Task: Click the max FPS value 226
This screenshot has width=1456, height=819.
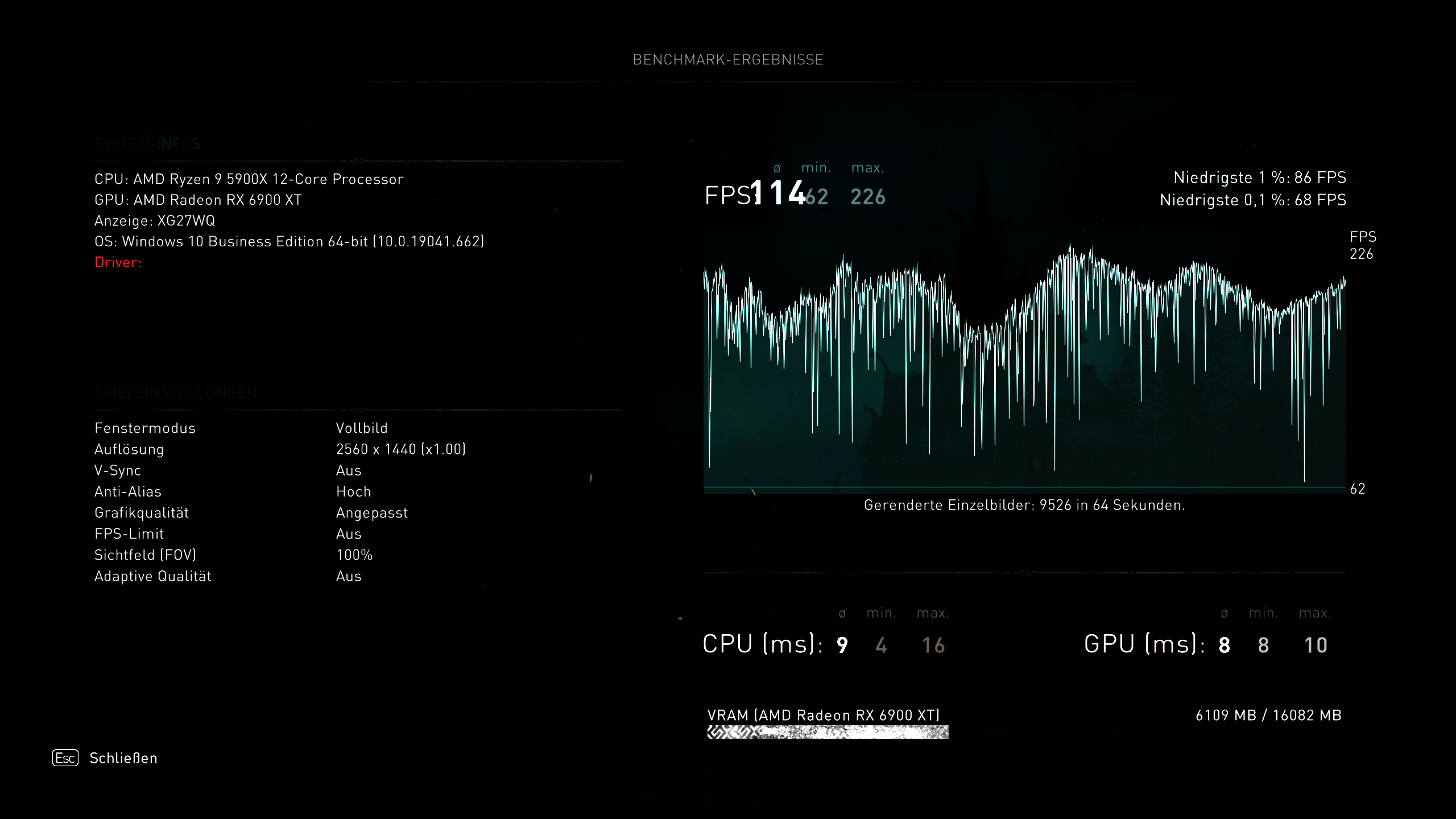Action: point(868,197)
